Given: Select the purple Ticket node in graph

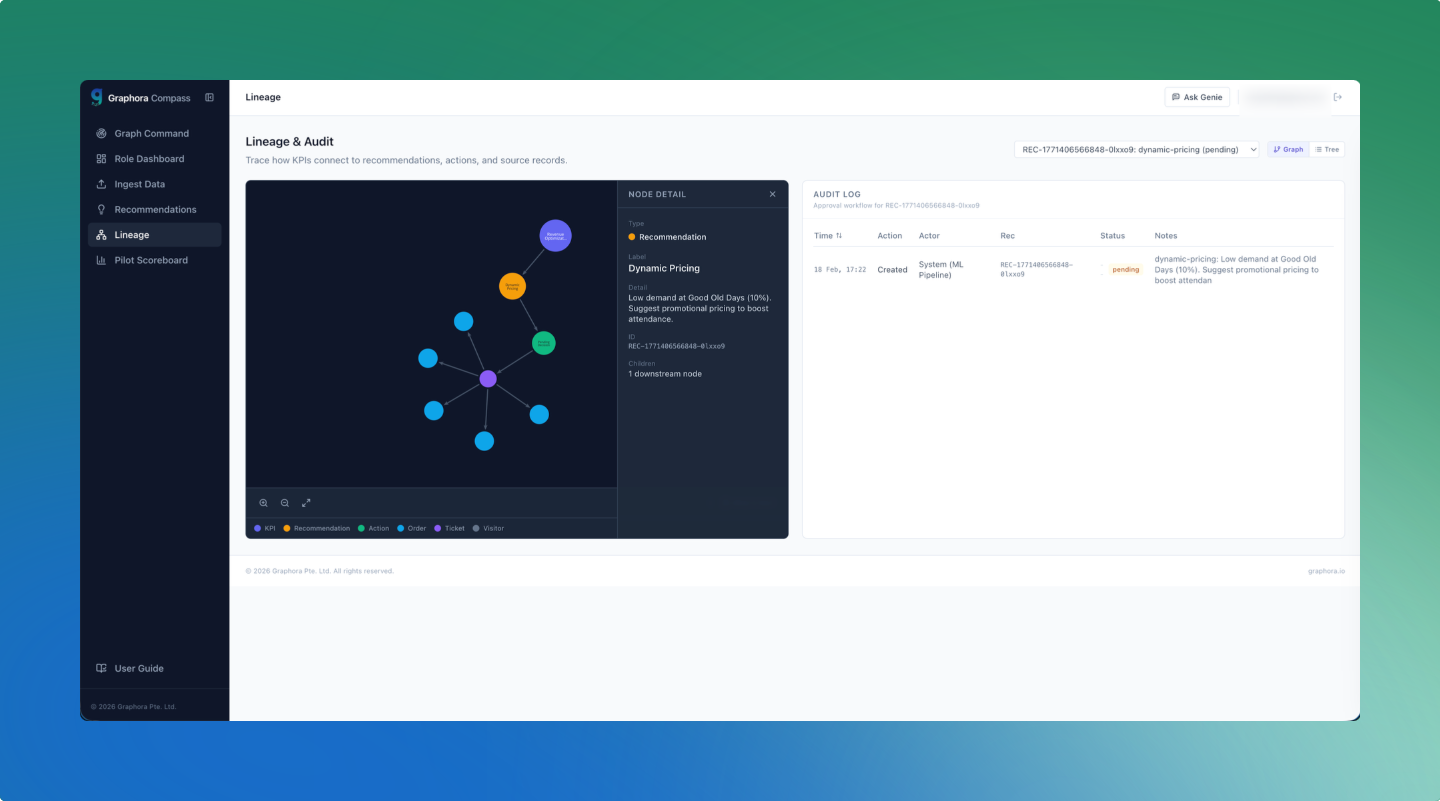Looking at the screenshot, I should pos(488,379).
